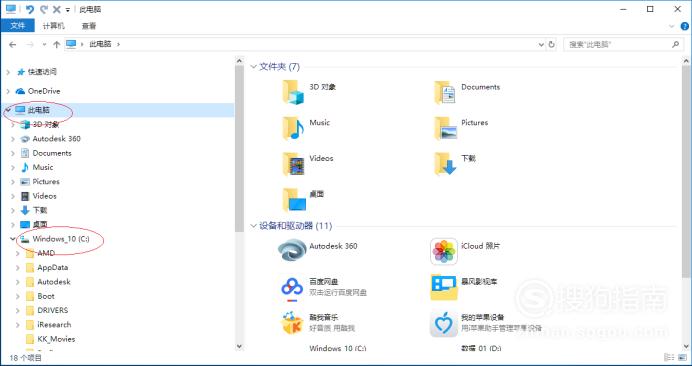Select the AppData folder in the tree
This screenshot has width=692, height=366.
coord(53,268)
